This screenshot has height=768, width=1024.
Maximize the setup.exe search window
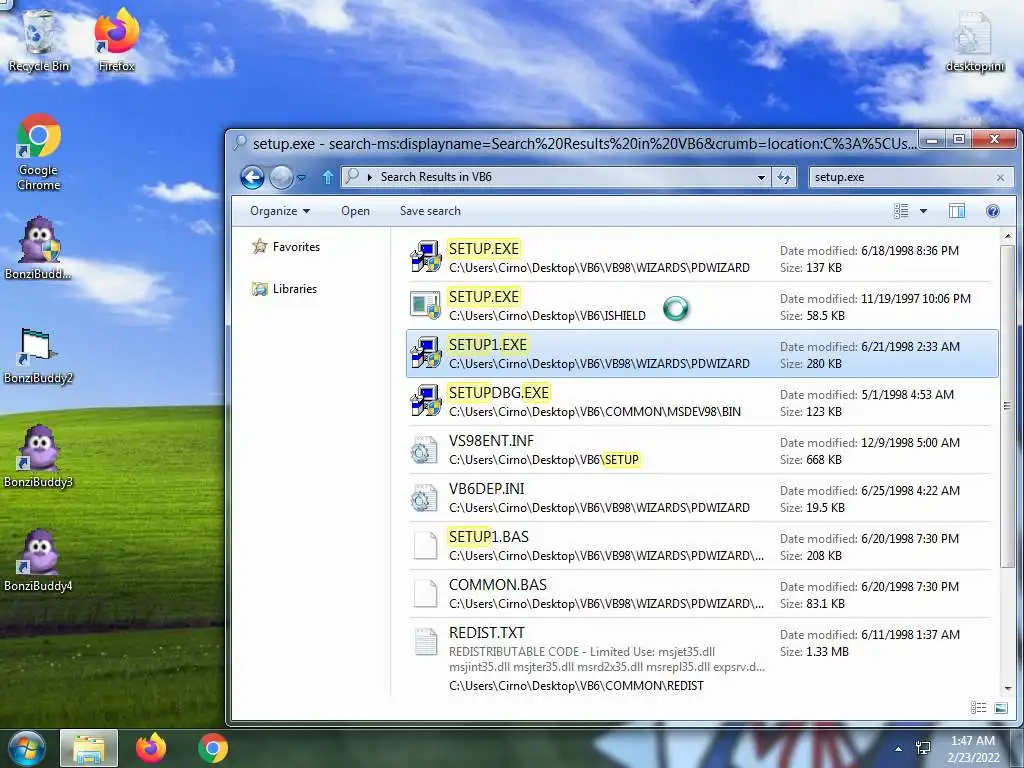tap(959, 140)
